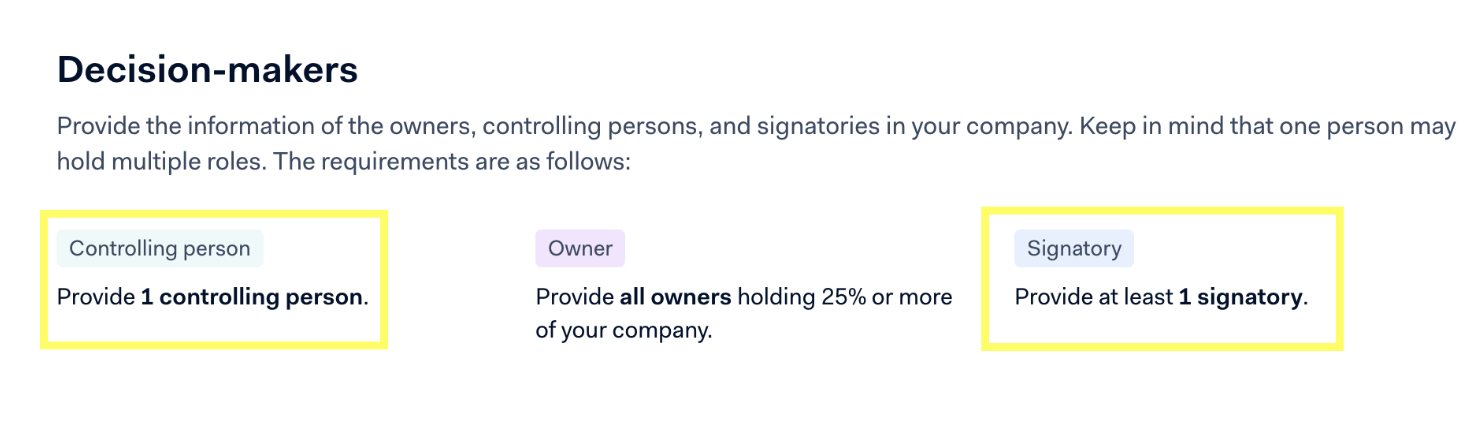The height and width of the screenshot is (442, 1470).
Task: Click the word 'Provide' under Controlling person
Action: tap(96, 297)
